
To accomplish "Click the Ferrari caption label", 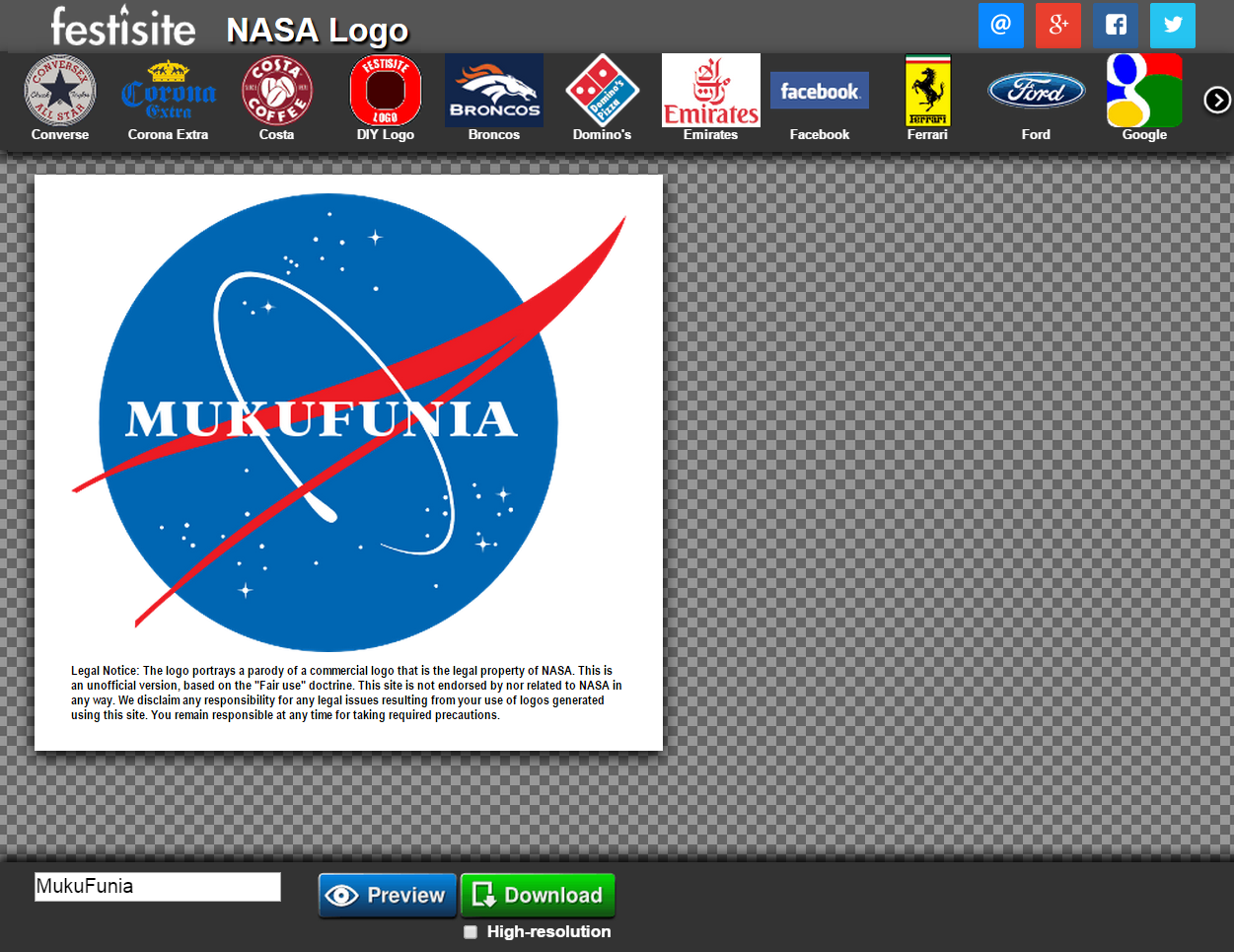I will [x=928, y=134].
